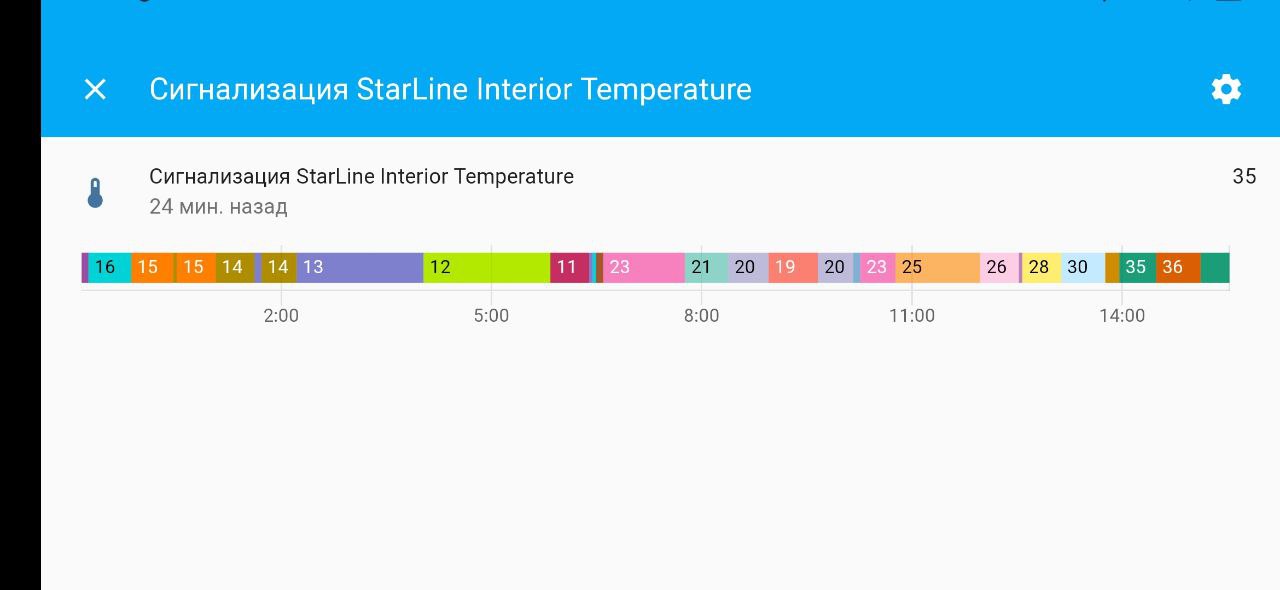This screenshot has height=590, width=1280.
Task: Open entity settings with the gear icon
Action: [x=1226, y=90]
